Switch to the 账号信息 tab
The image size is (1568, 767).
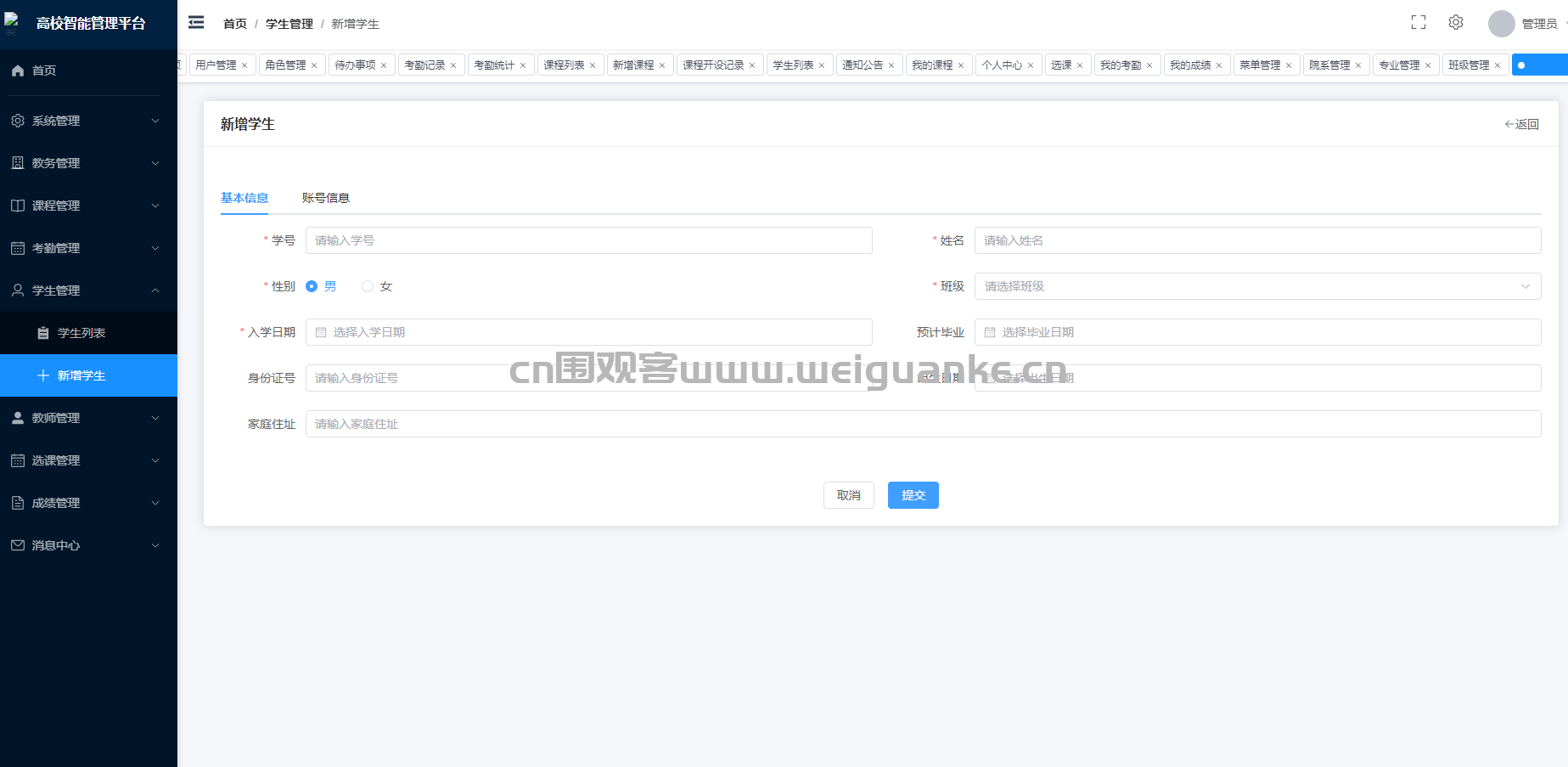(x=325, y=198)
